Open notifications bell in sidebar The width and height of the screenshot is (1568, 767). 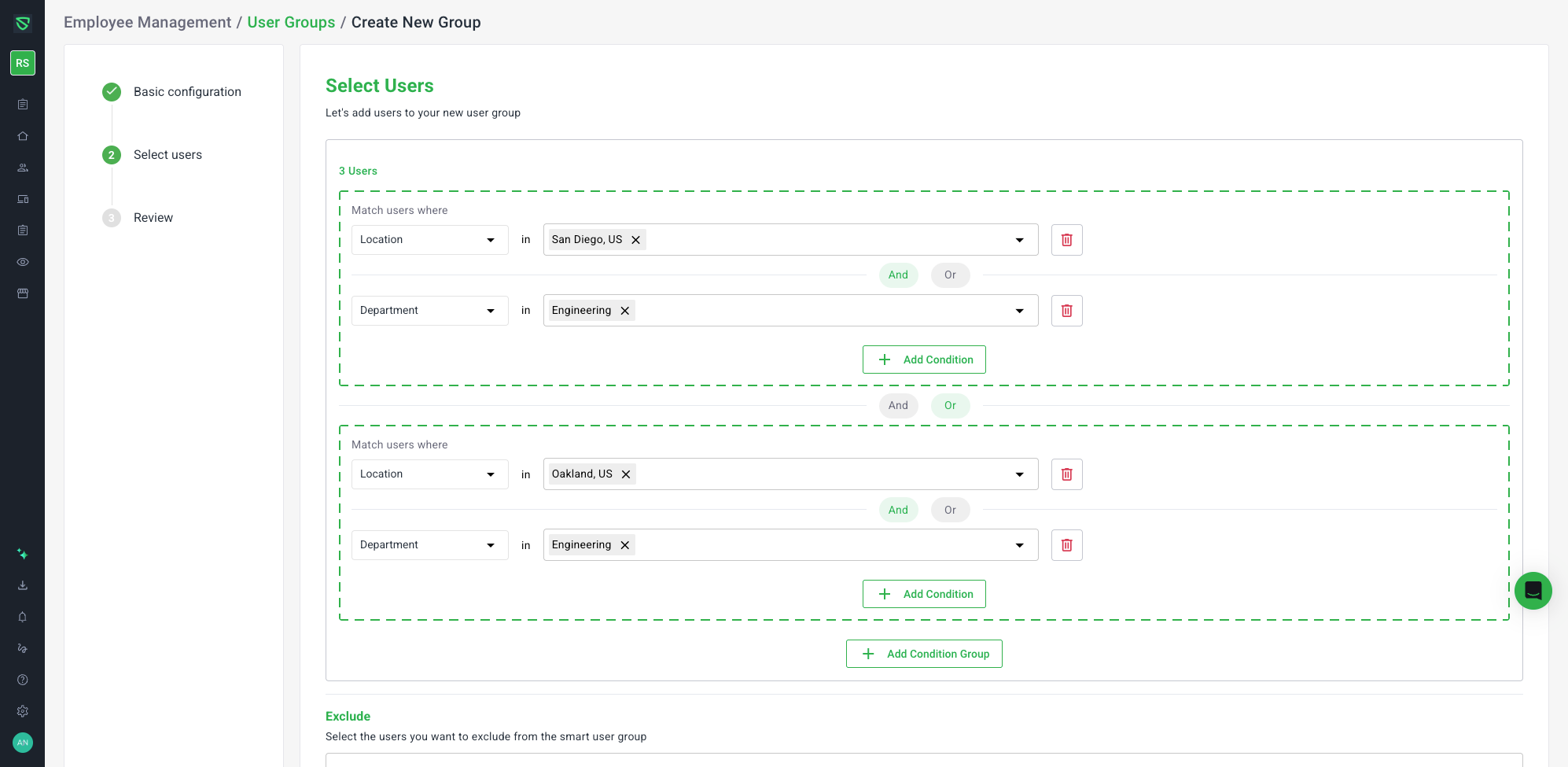click(23, 617)
